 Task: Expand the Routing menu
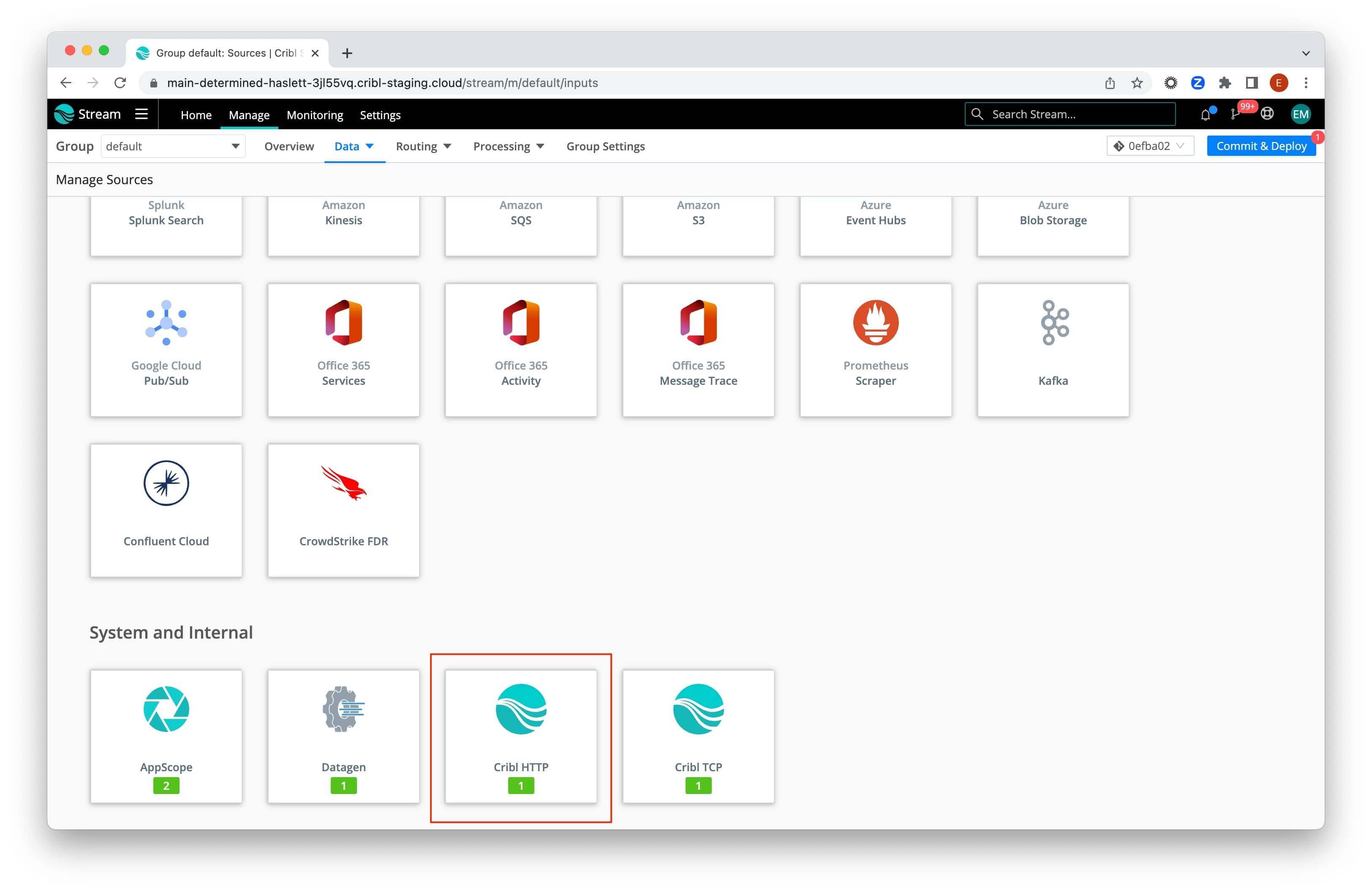[422, 147]
